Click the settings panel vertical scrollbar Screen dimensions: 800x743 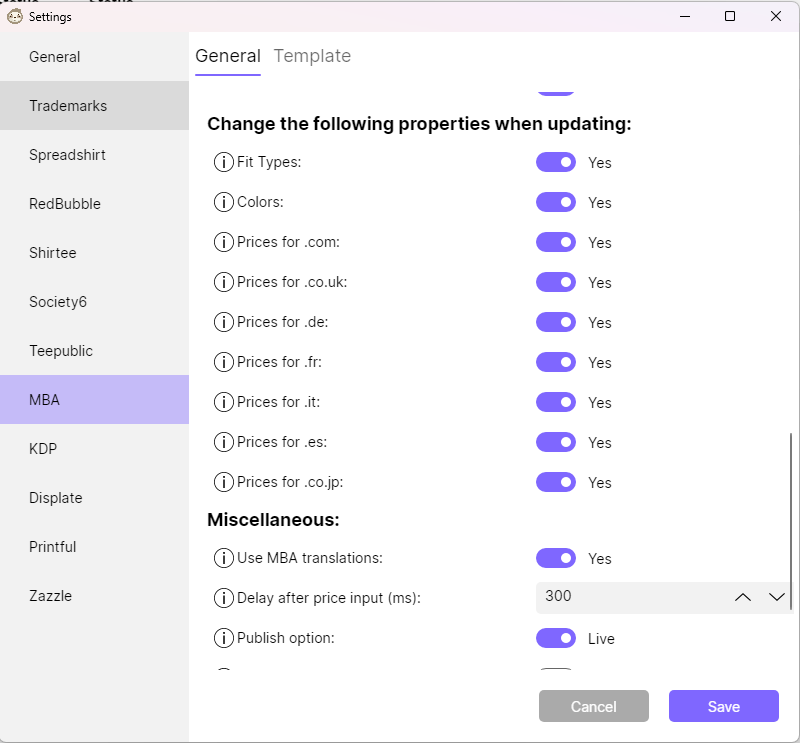click(791, 521)
